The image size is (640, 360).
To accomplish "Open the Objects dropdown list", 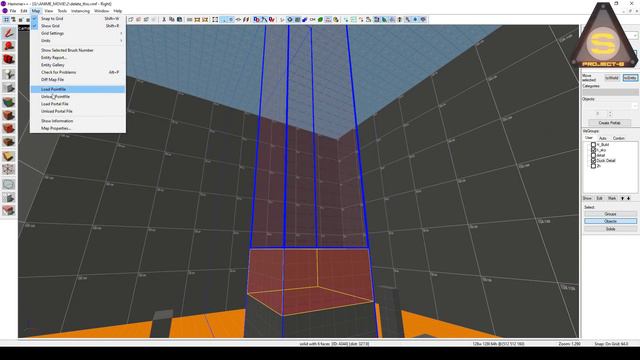I will point(610,106).
